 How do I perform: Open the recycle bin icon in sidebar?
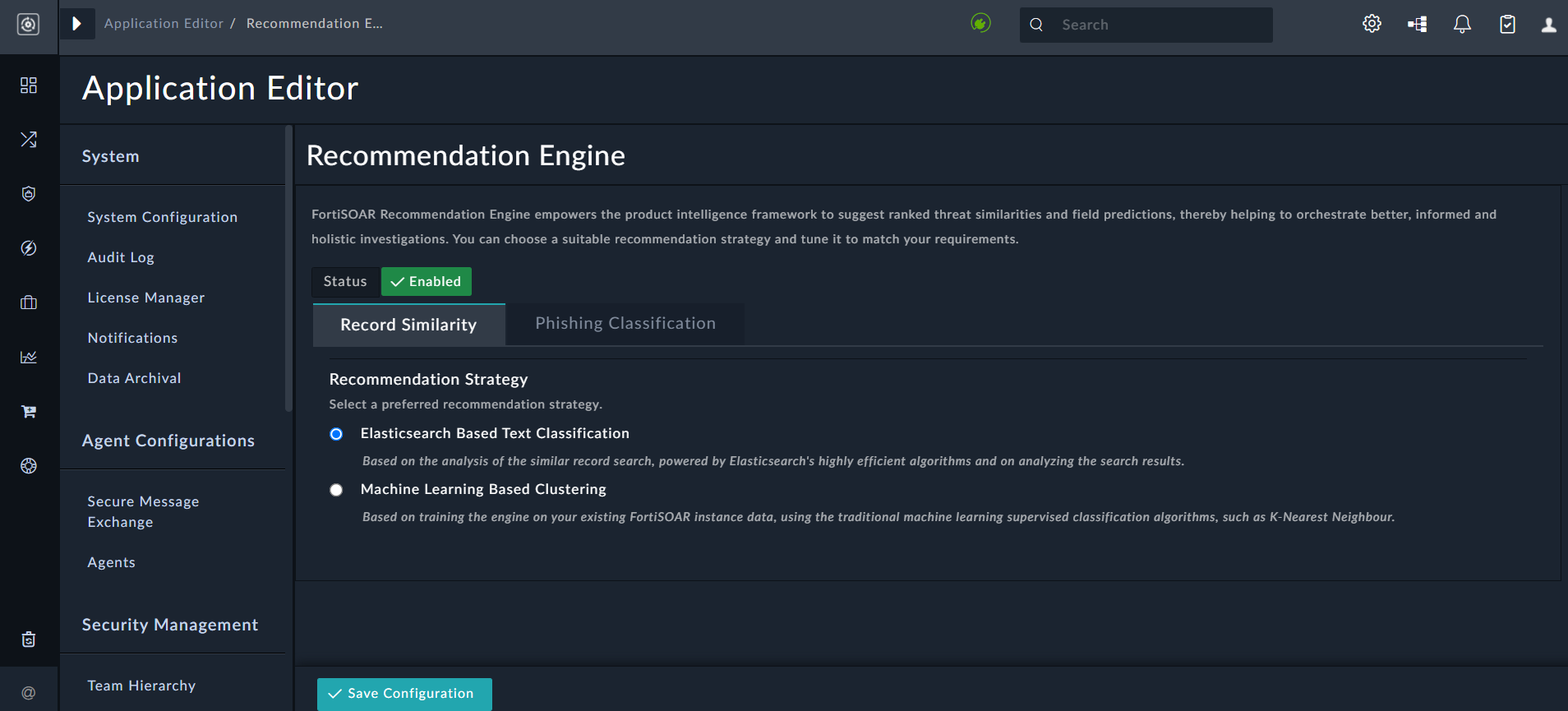[x=29, y=639]
